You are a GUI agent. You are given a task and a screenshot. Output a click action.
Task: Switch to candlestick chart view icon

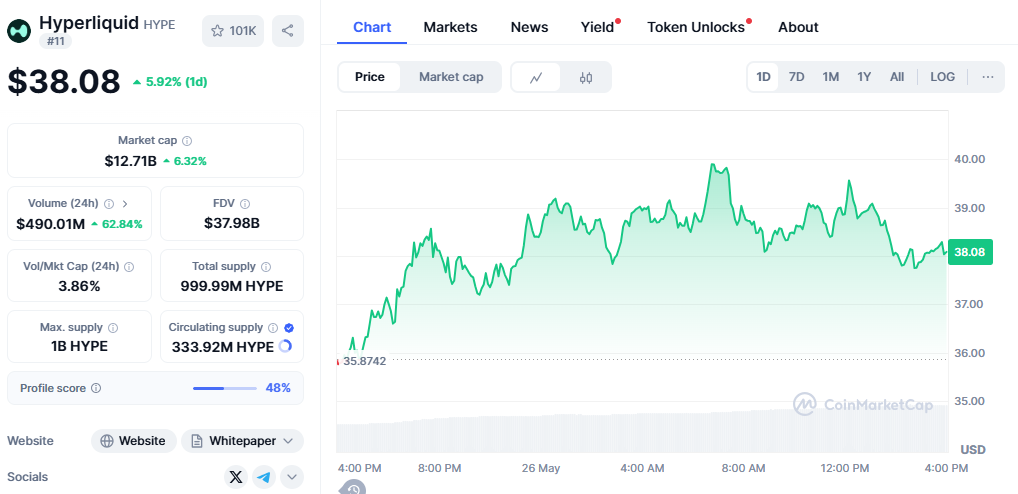586,77
